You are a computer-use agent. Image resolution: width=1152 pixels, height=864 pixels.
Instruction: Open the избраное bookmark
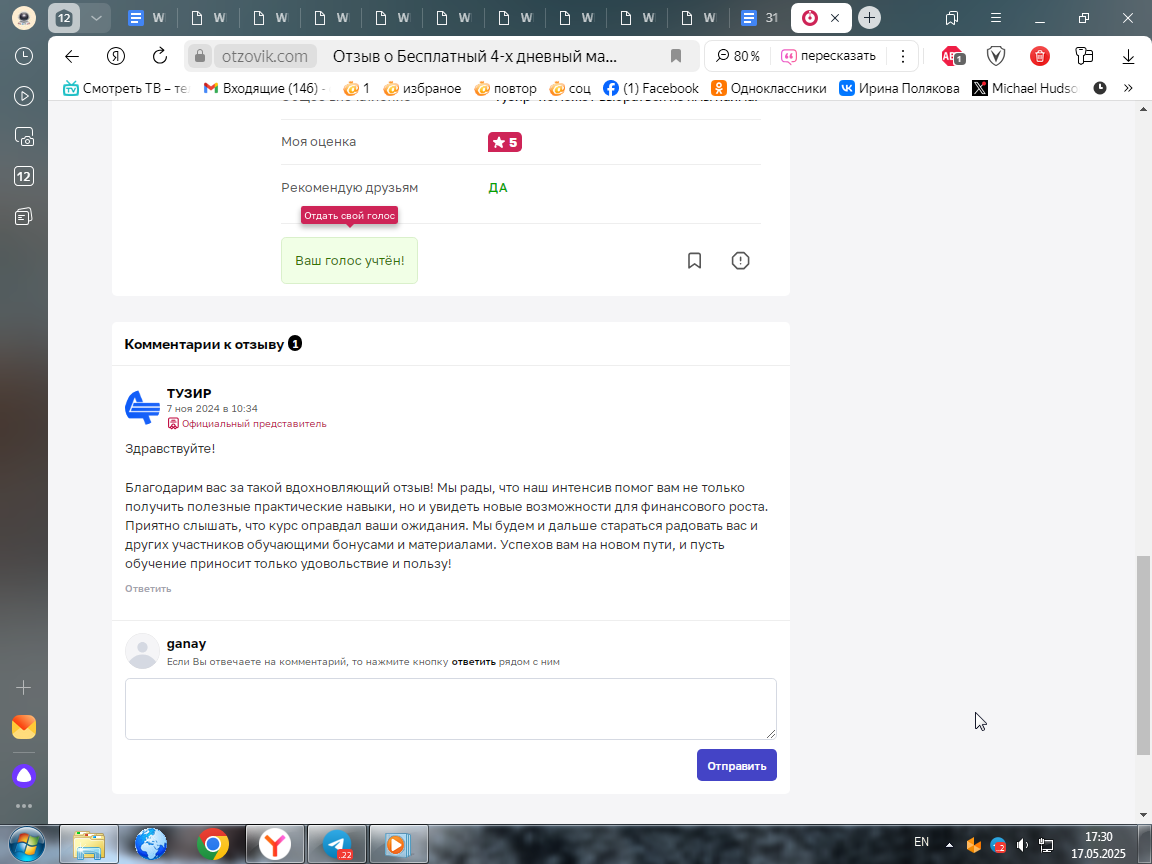422,88
